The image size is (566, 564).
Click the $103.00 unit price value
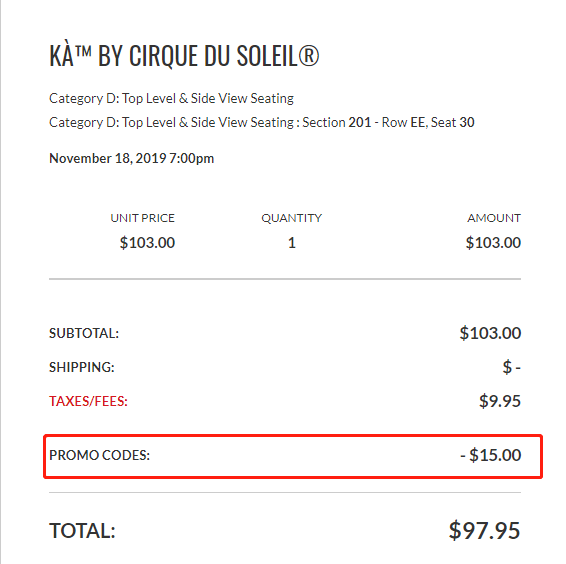[147, 243]
